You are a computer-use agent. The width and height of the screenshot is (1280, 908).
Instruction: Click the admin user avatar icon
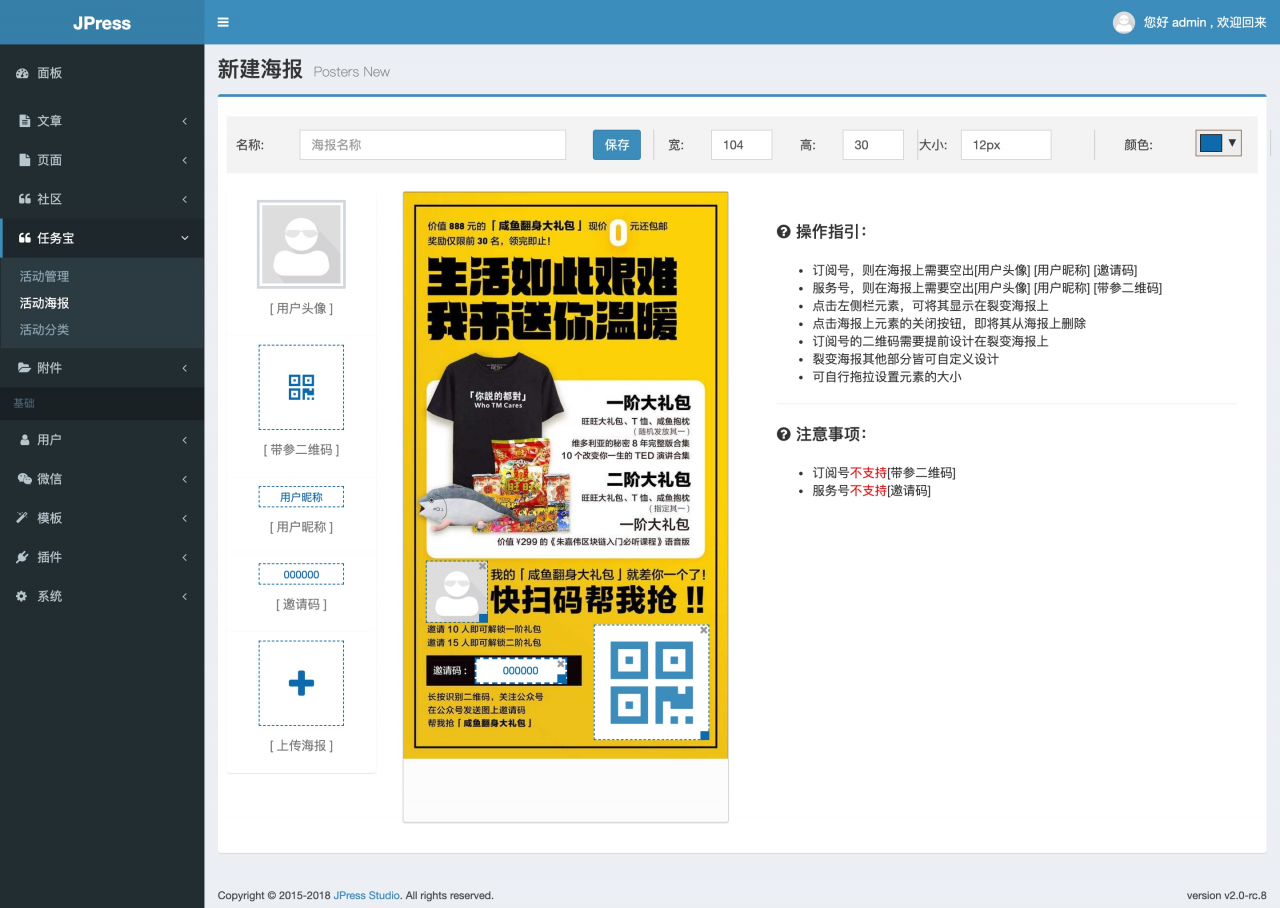pos(1124,22)
